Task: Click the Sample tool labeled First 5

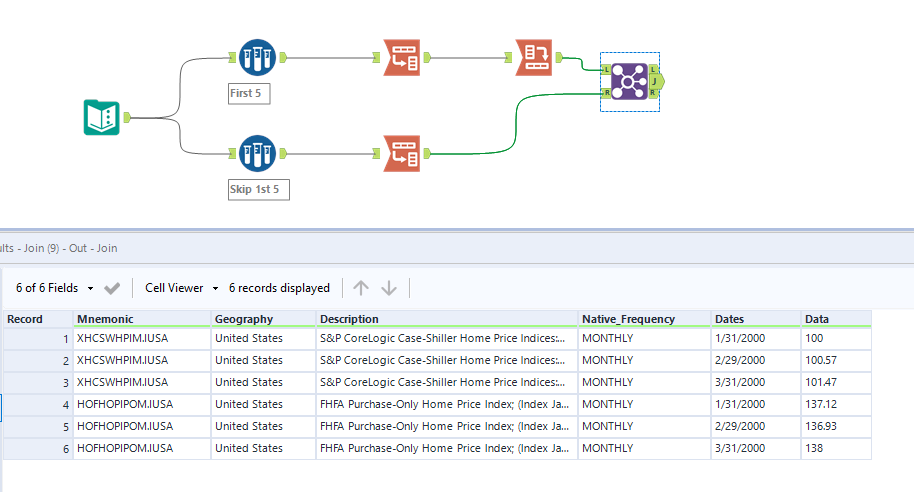Action: [x=257, y=58]
